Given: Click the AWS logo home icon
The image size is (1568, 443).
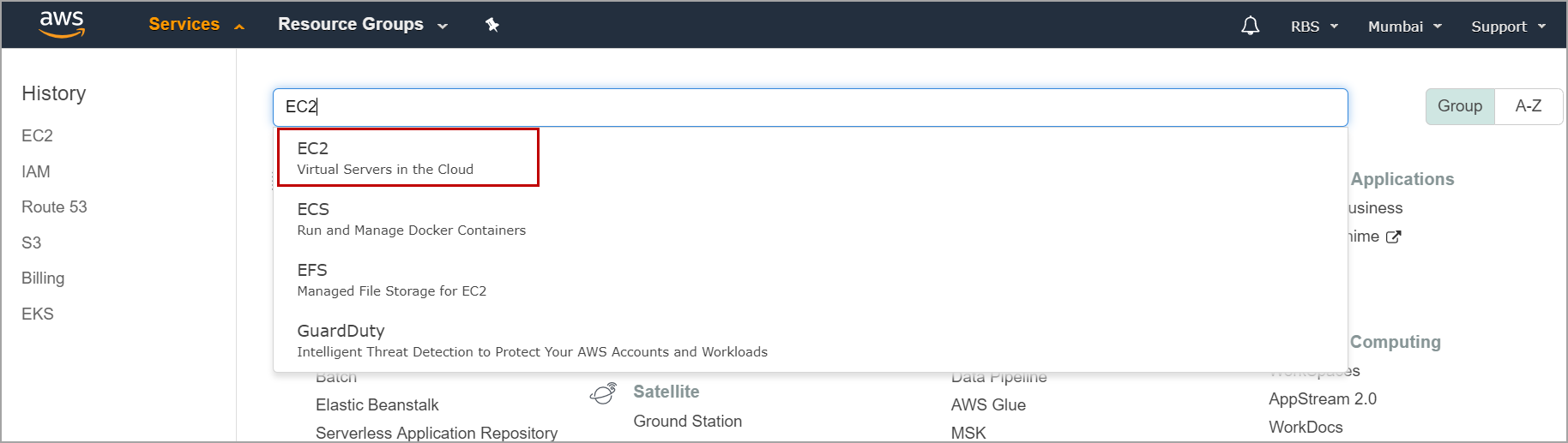Looking at the screenshot, I should point(62,25).
